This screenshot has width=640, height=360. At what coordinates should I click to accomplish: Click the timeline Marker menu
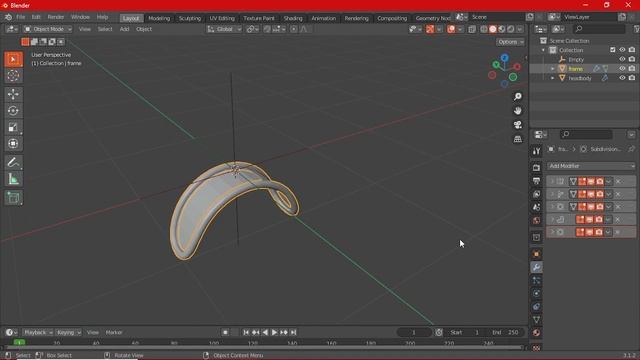114,333
